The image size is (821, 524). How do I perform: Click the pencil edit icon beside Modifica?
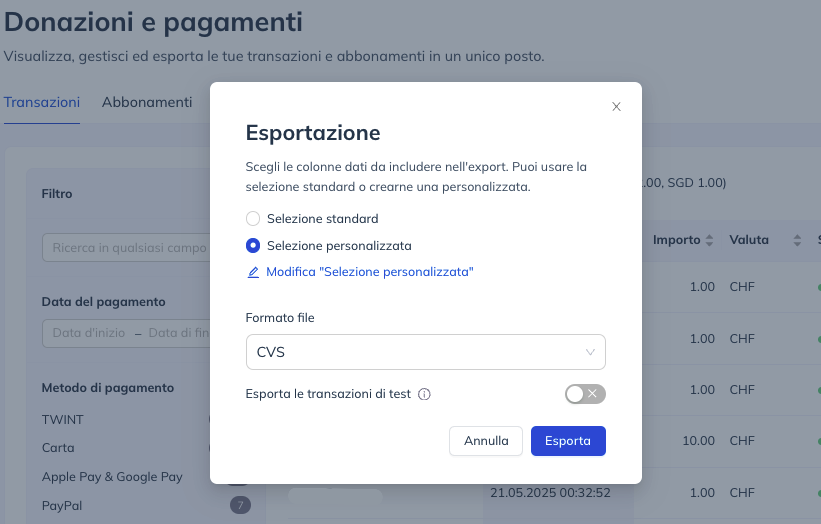(253, 272)
